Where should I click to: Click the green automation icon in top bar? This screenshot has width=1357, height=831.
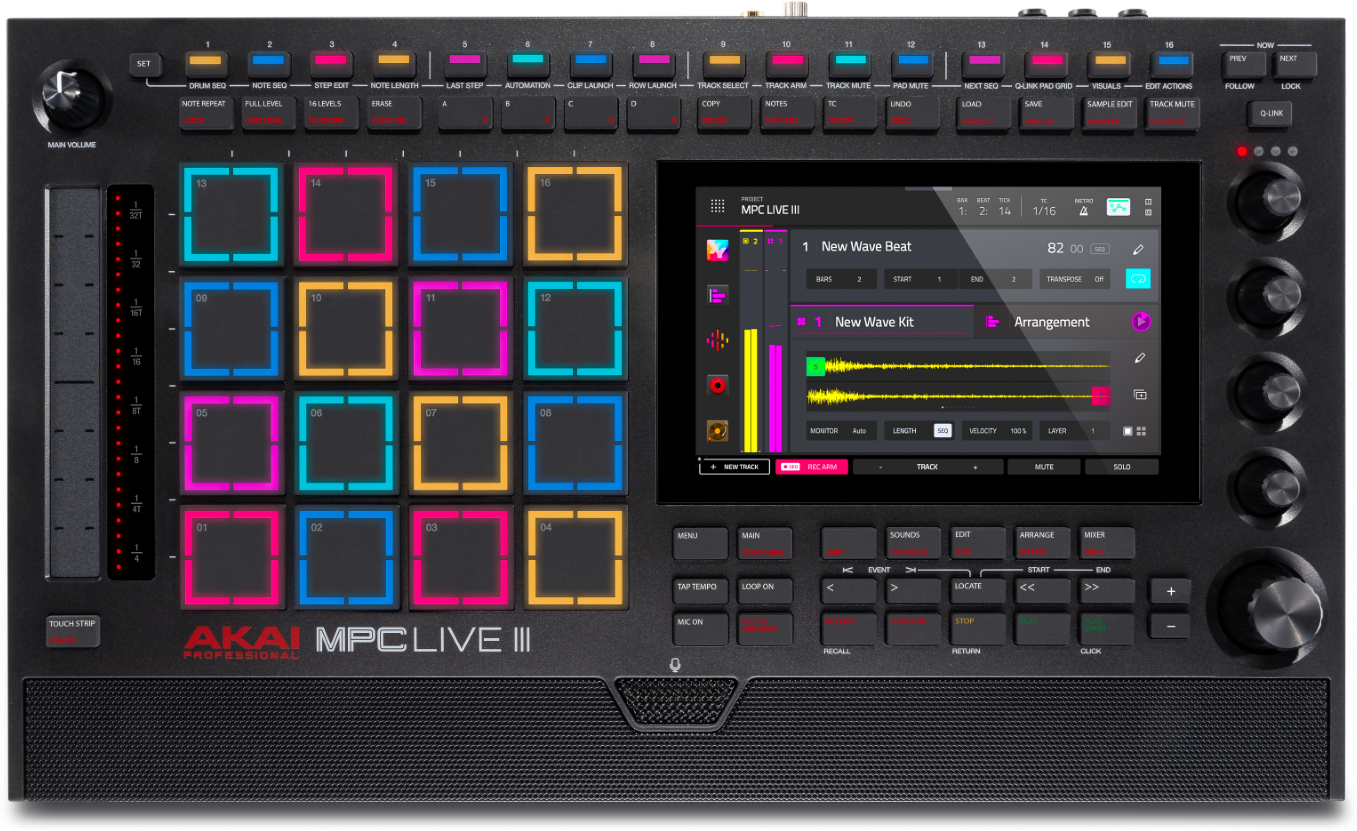tap(1118, 207)
